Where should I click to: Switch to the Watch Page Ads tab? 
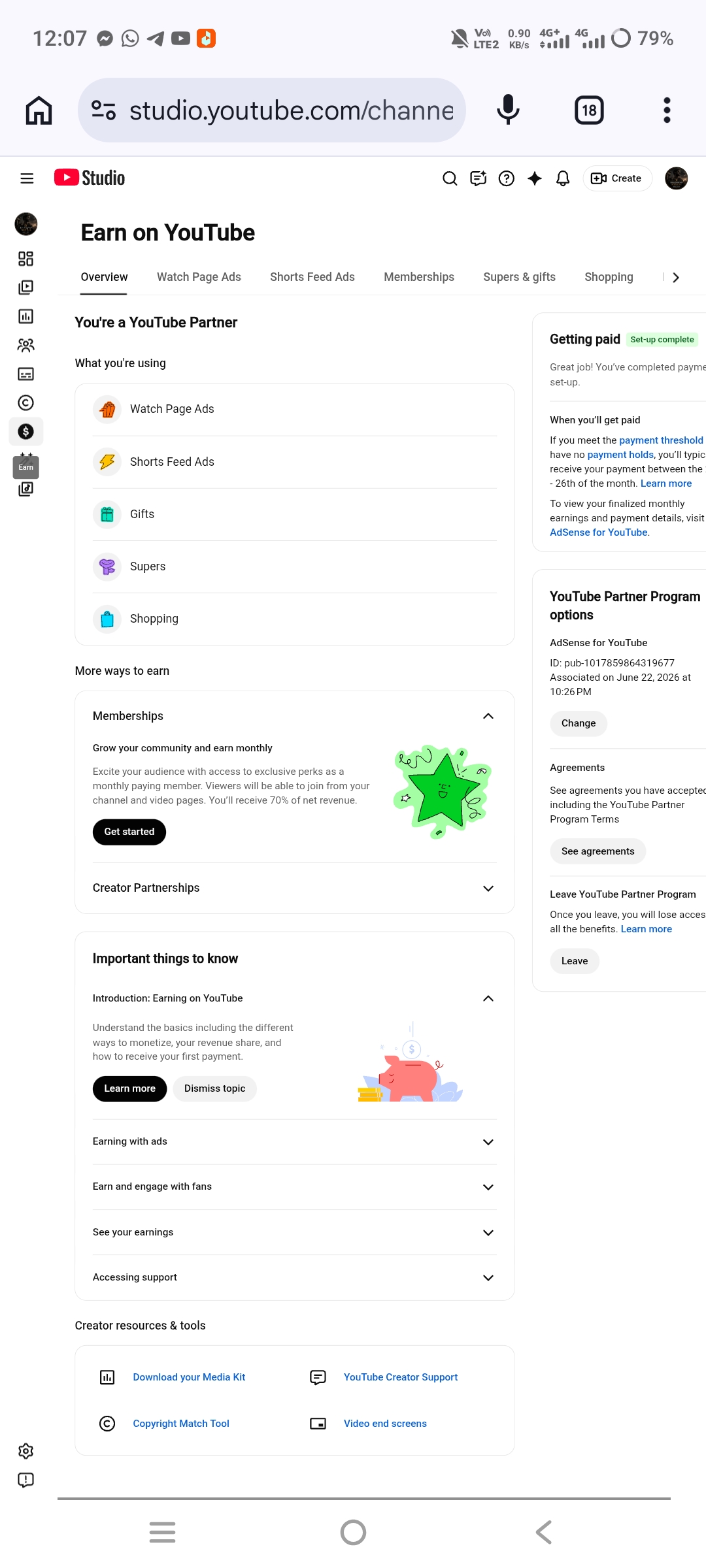click(199, 277)
